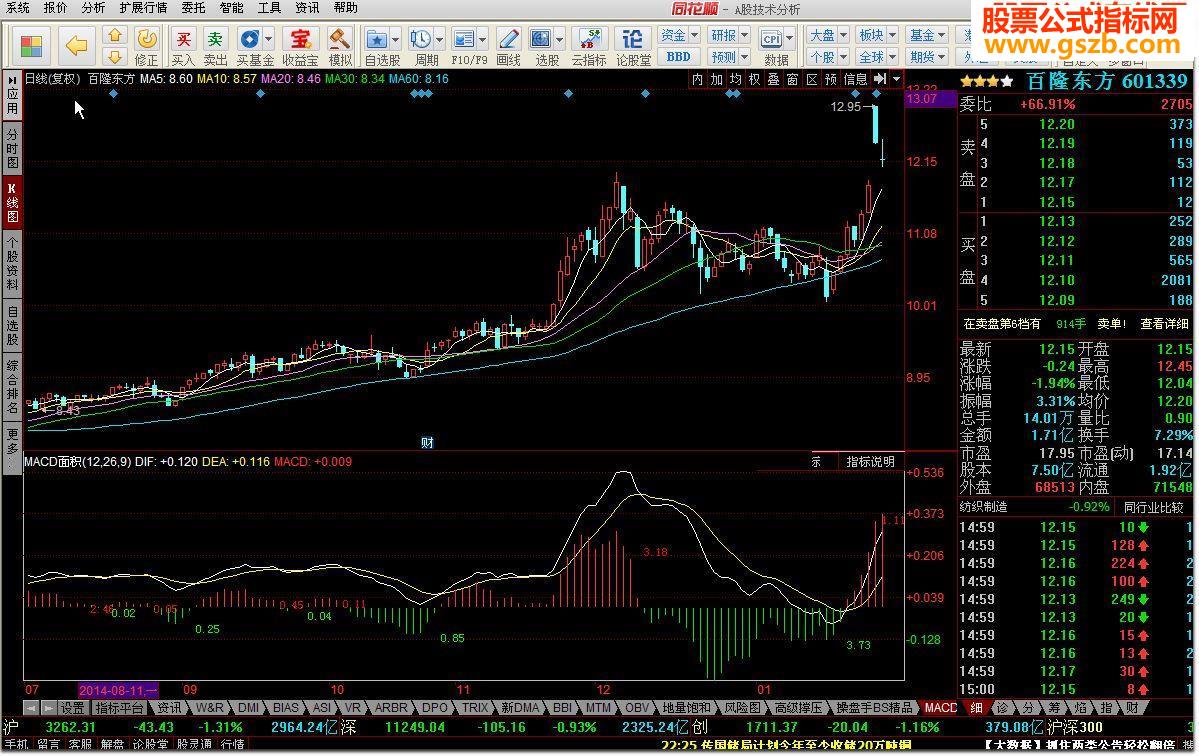
Task: Click the 指标说明 button
Action: (870, 462)
